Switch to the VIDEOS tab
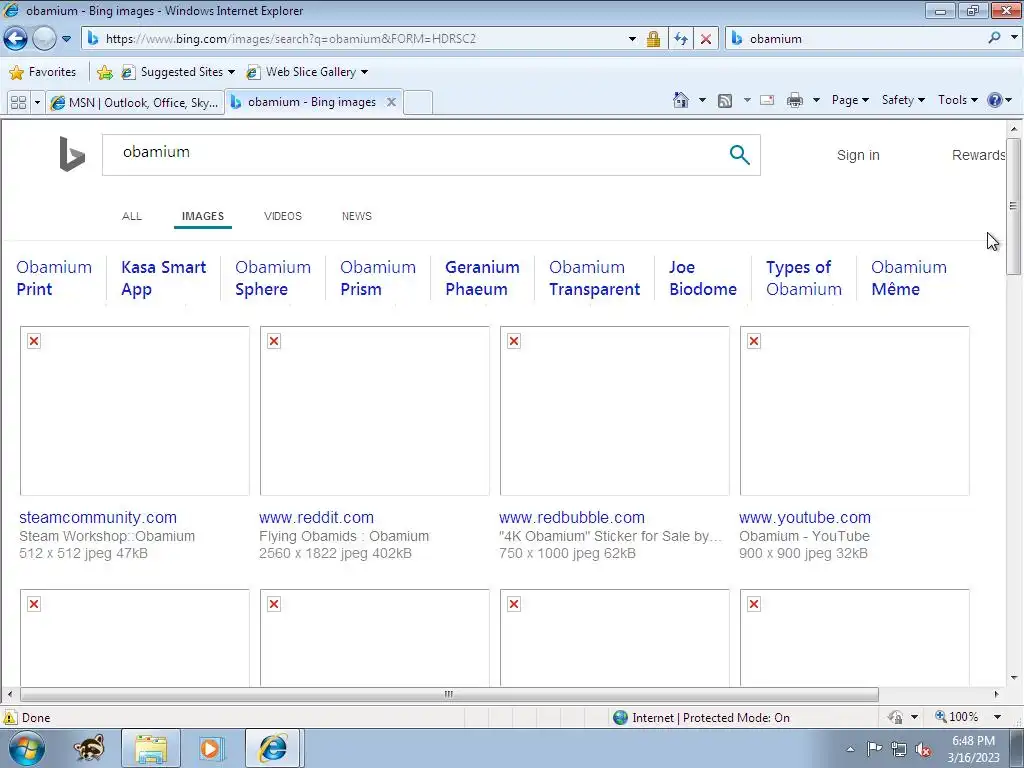1024x768 pixels. pyautogui.click(x=283, y=216)
